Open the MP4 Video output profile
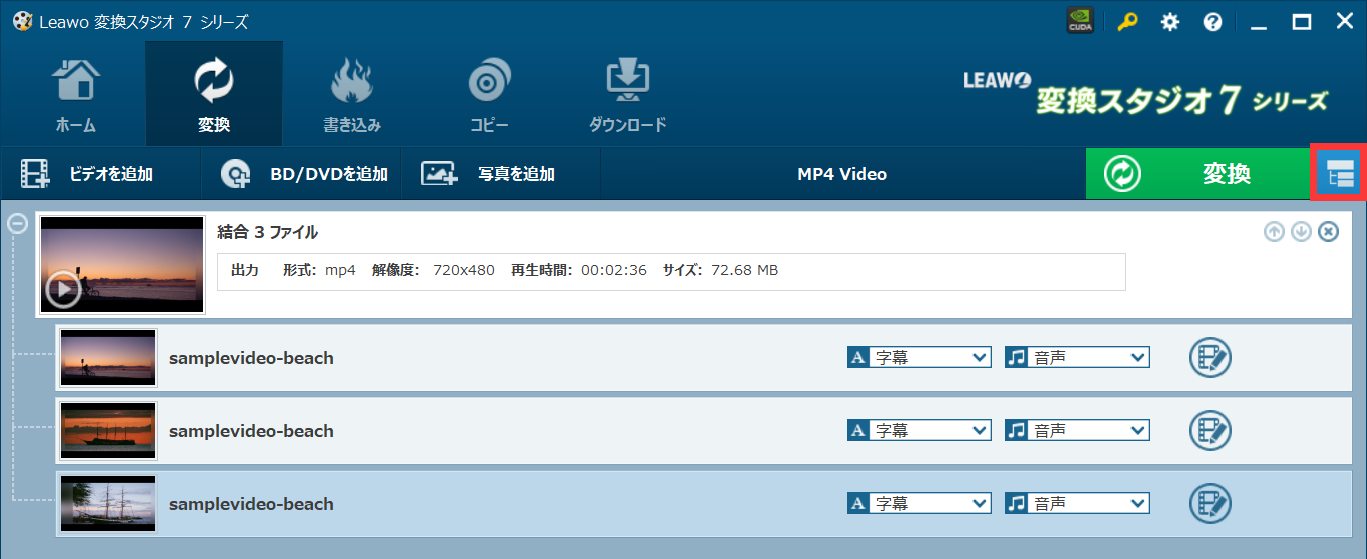Viewport: 1367px width, 559px height. click(x=842, y=174)
